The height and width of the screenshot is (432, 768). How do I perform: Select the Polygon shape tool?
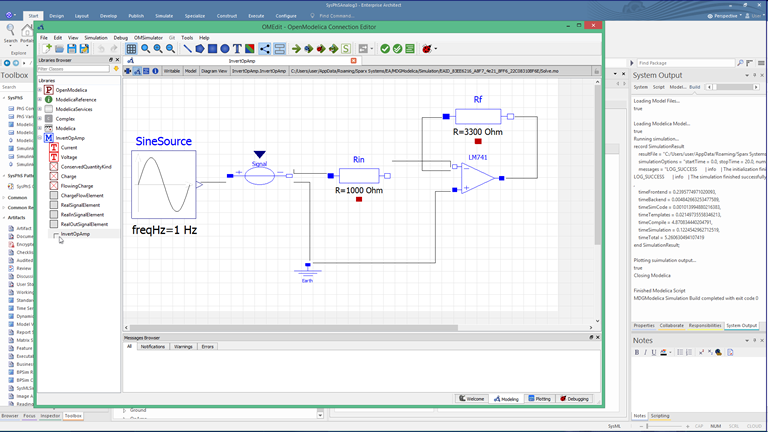200,48
